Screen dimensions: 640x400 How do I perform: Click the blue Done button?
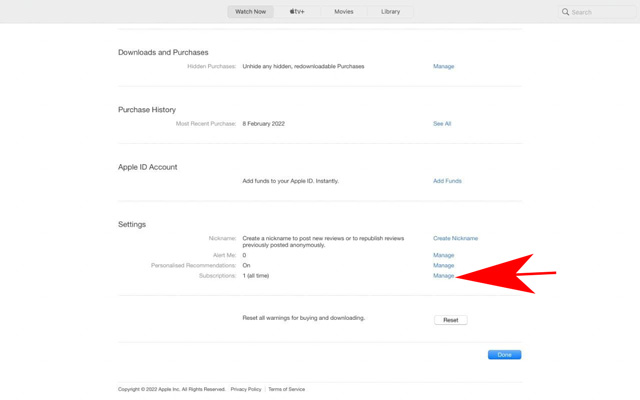tap(504, 355)
